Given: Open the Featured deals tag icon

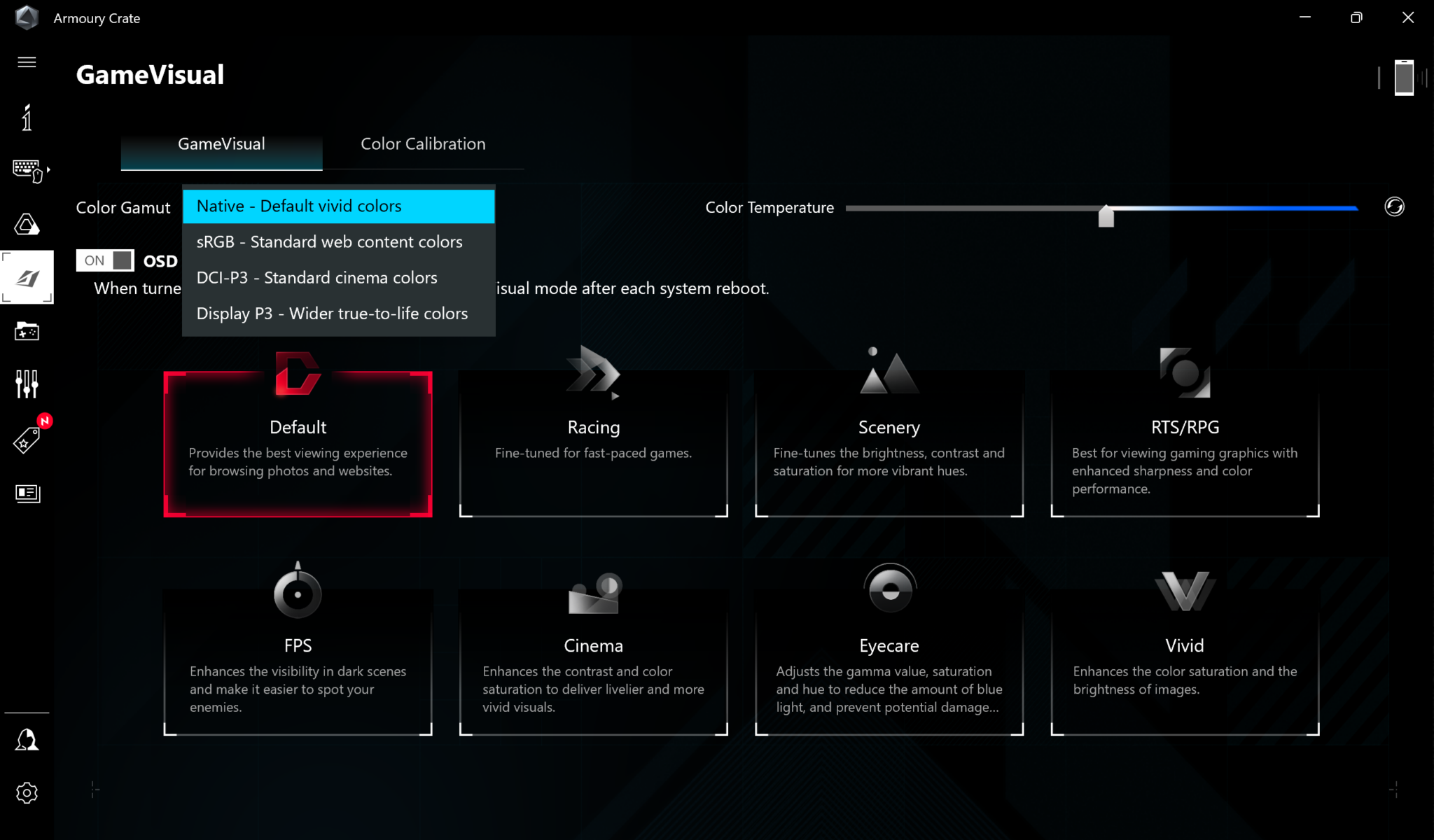Looking at the screenshot, I should tap(27, 440).
